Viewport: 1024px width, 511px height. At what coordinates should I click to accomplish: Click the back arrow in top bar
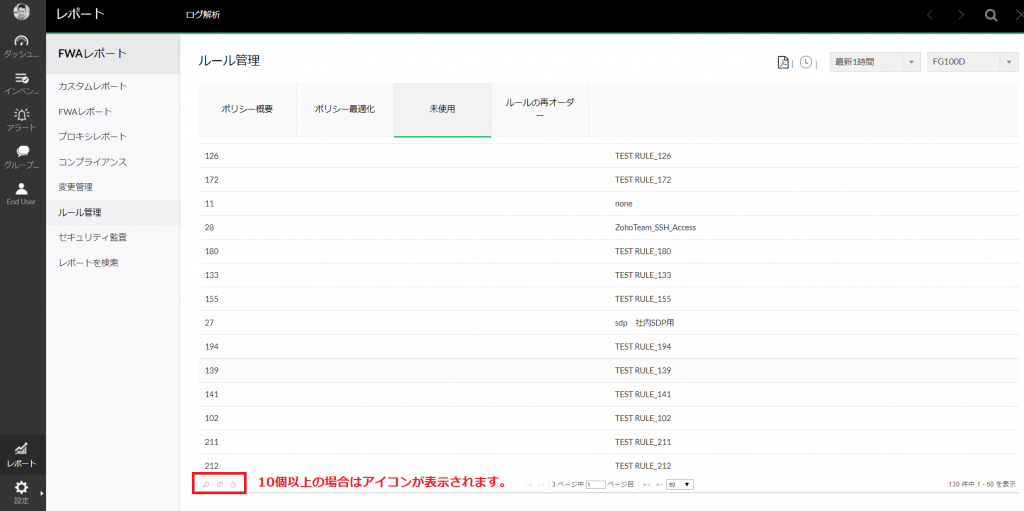point(930,15)
